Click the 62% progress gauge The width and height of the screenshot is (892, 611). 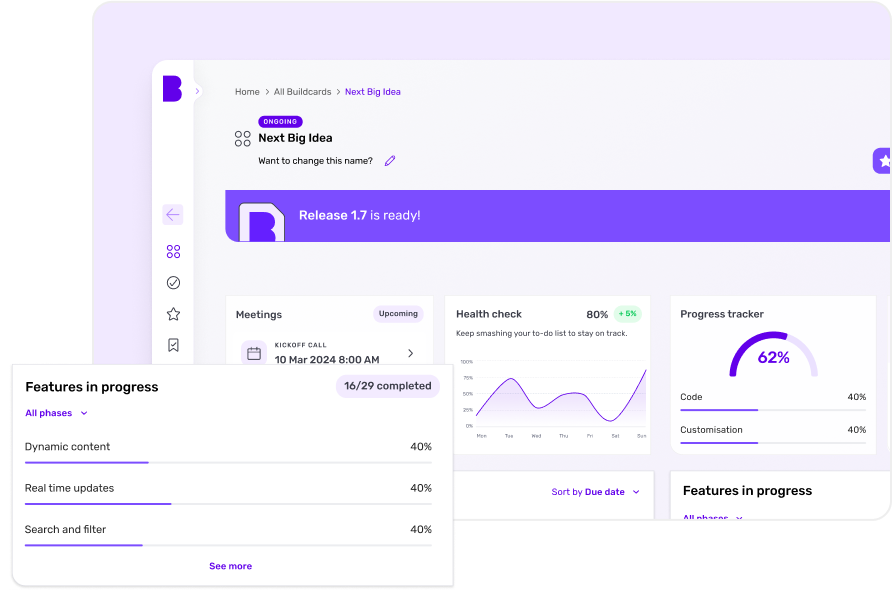[x=774, y=354]
